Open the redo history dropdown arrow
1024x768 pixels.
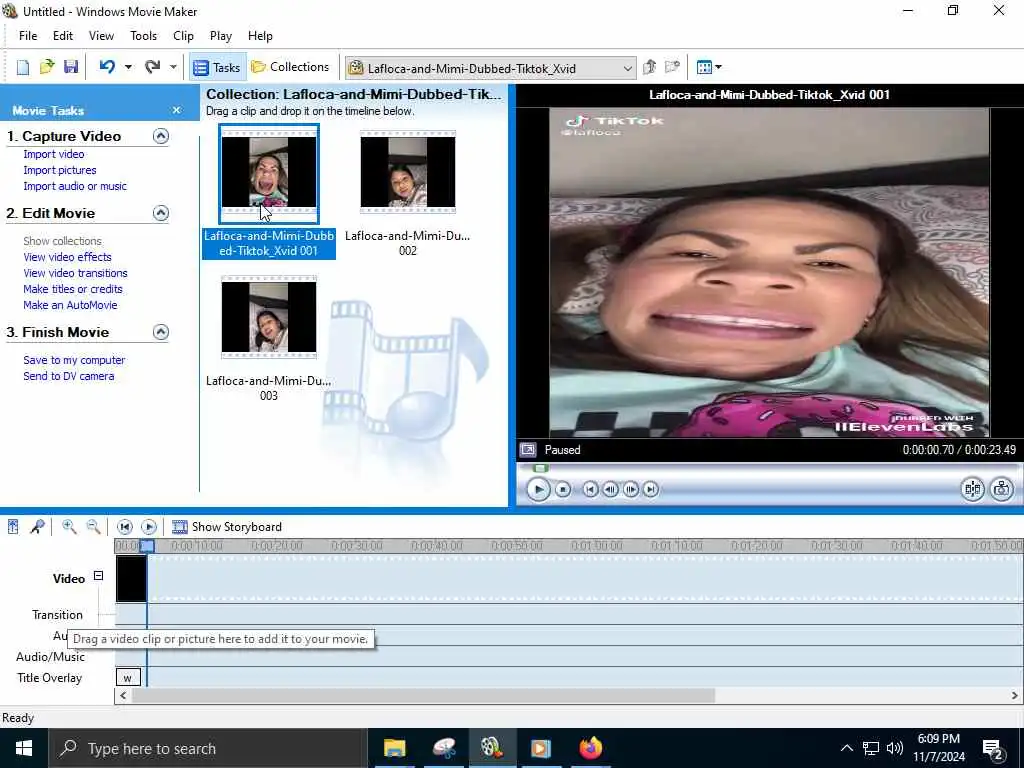(173, 67)
